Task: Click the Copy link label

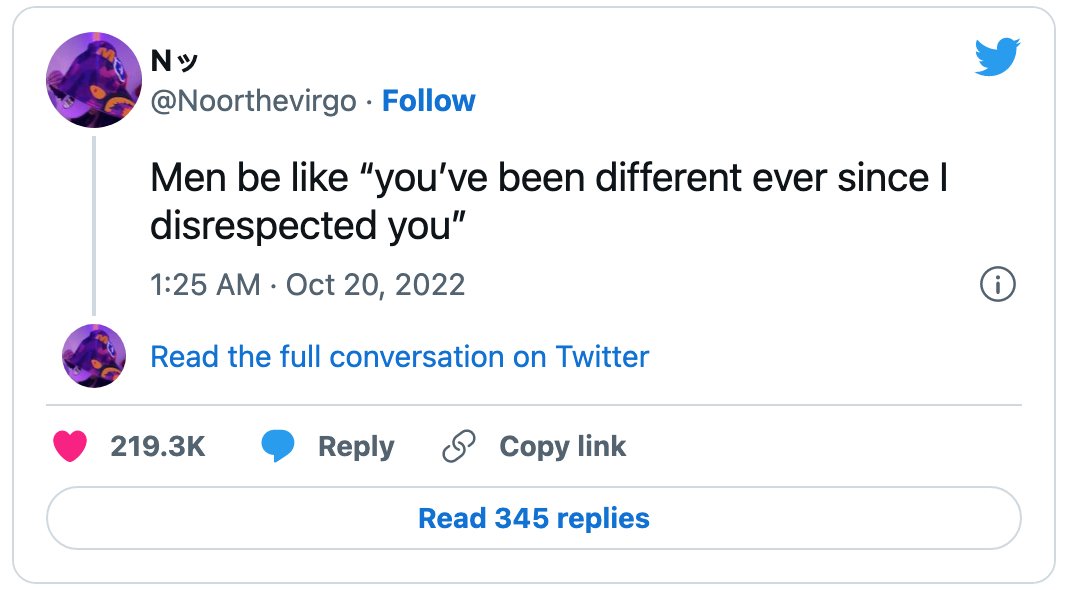Action: click(x=562, y=447)
